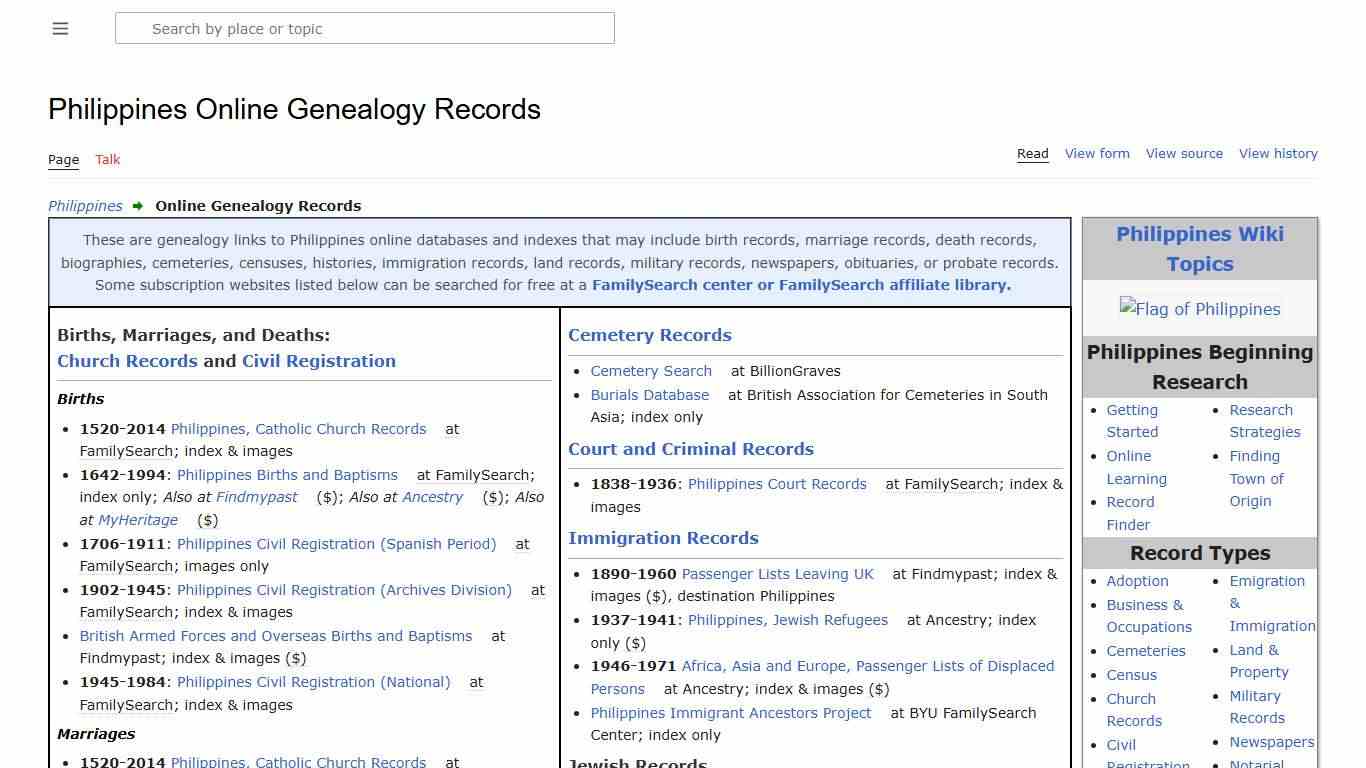Open the Civil Registration heading link
This screenshot has width=1366, height=768.
click(318, 361)
